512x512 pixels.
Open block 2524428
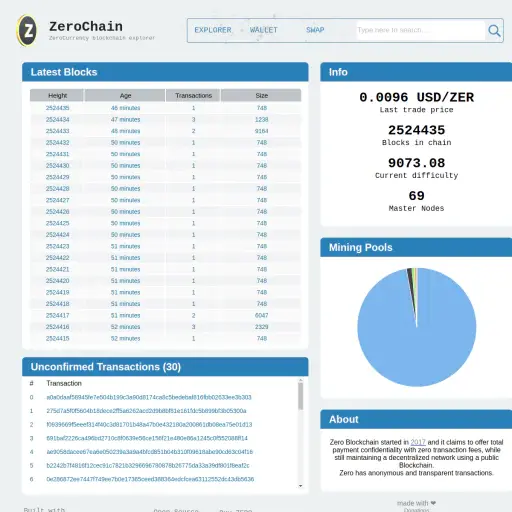click(57, 188)
